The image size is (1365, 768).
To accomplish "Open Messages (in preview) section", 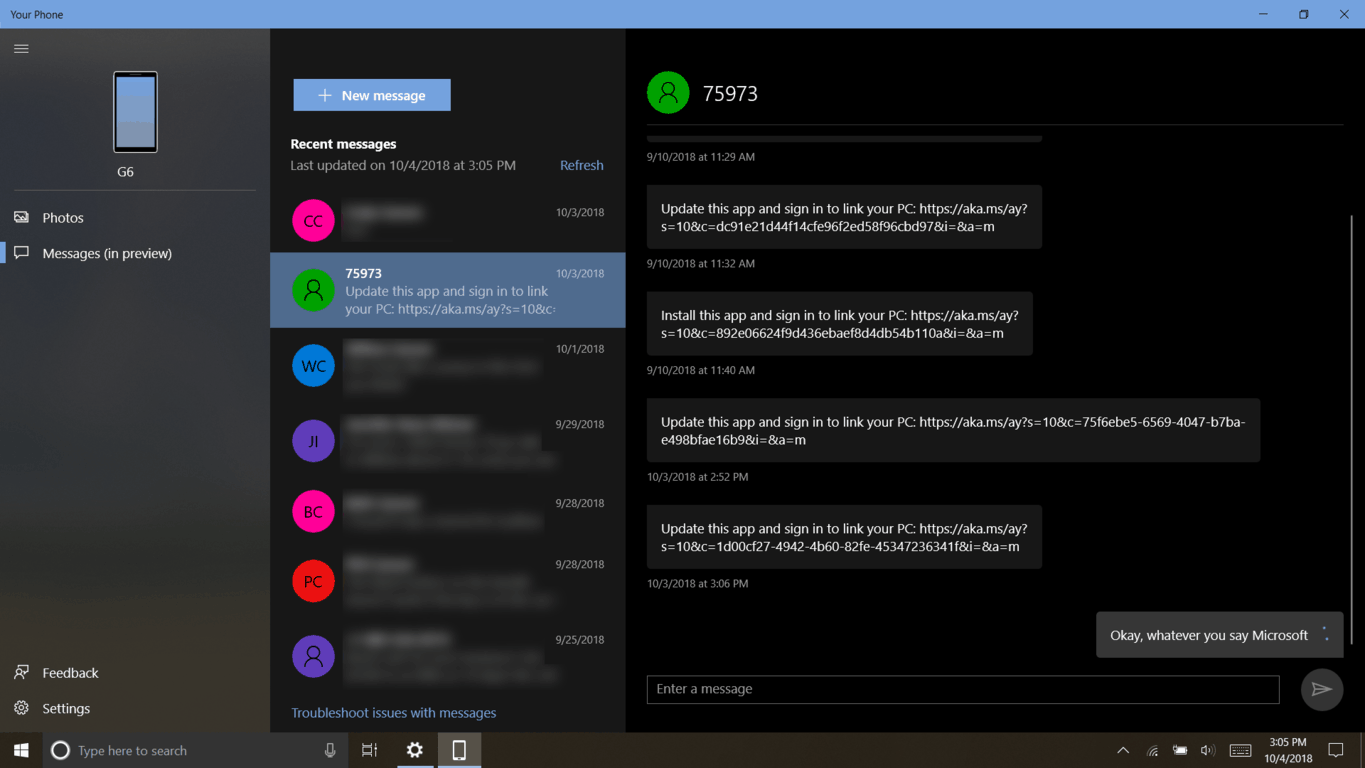I will [135, 253].
